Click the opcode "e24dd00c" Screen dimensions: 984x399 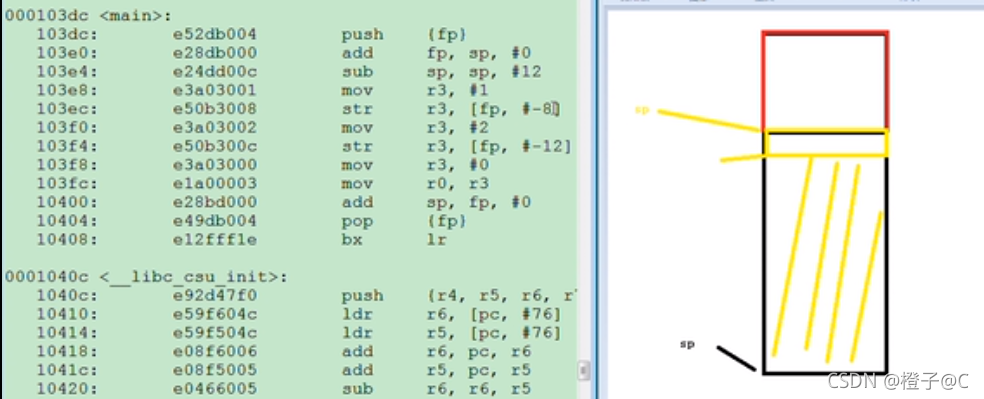[x=215, y=72]
